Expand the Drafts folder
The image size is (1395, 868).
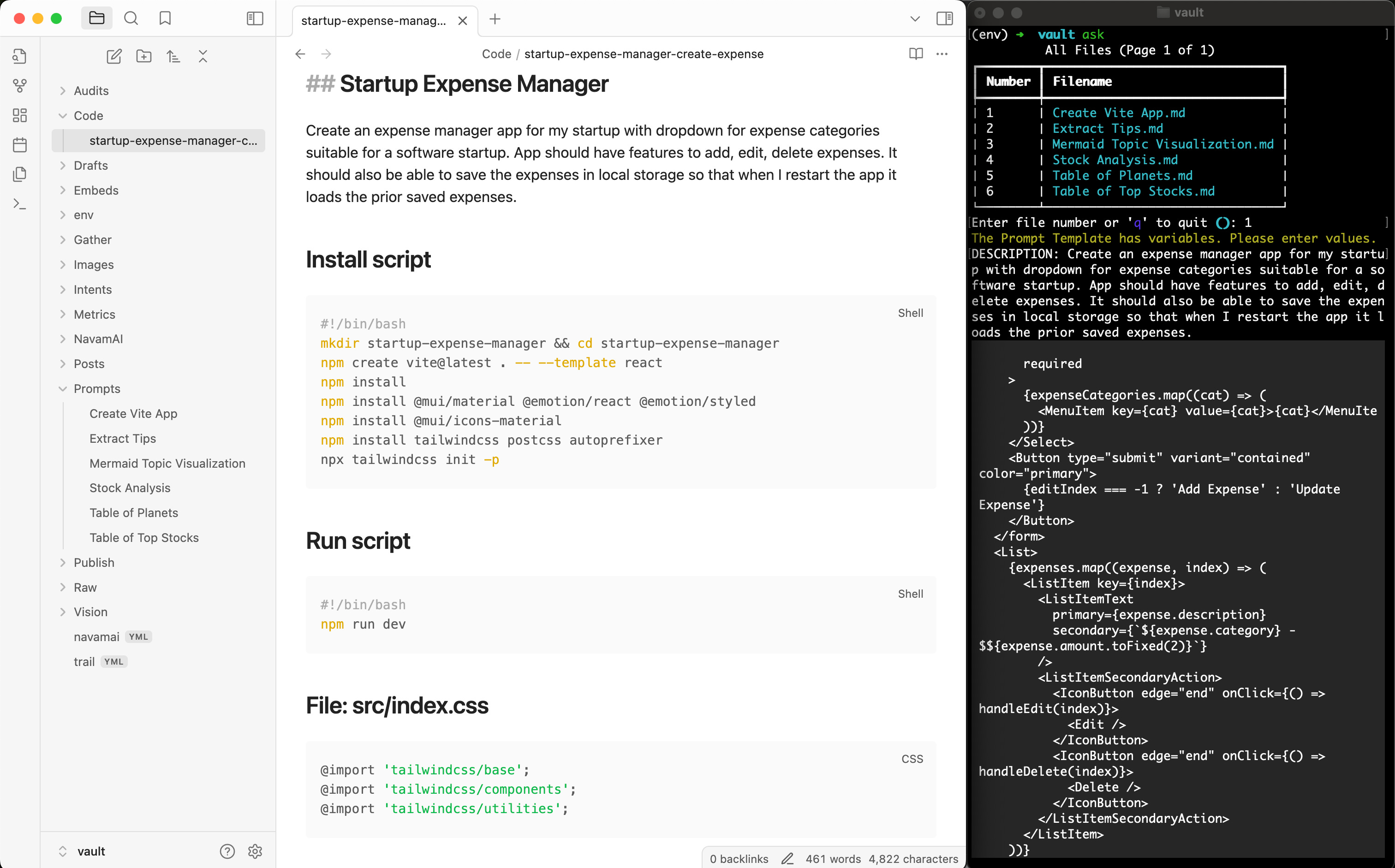[90, 165]
